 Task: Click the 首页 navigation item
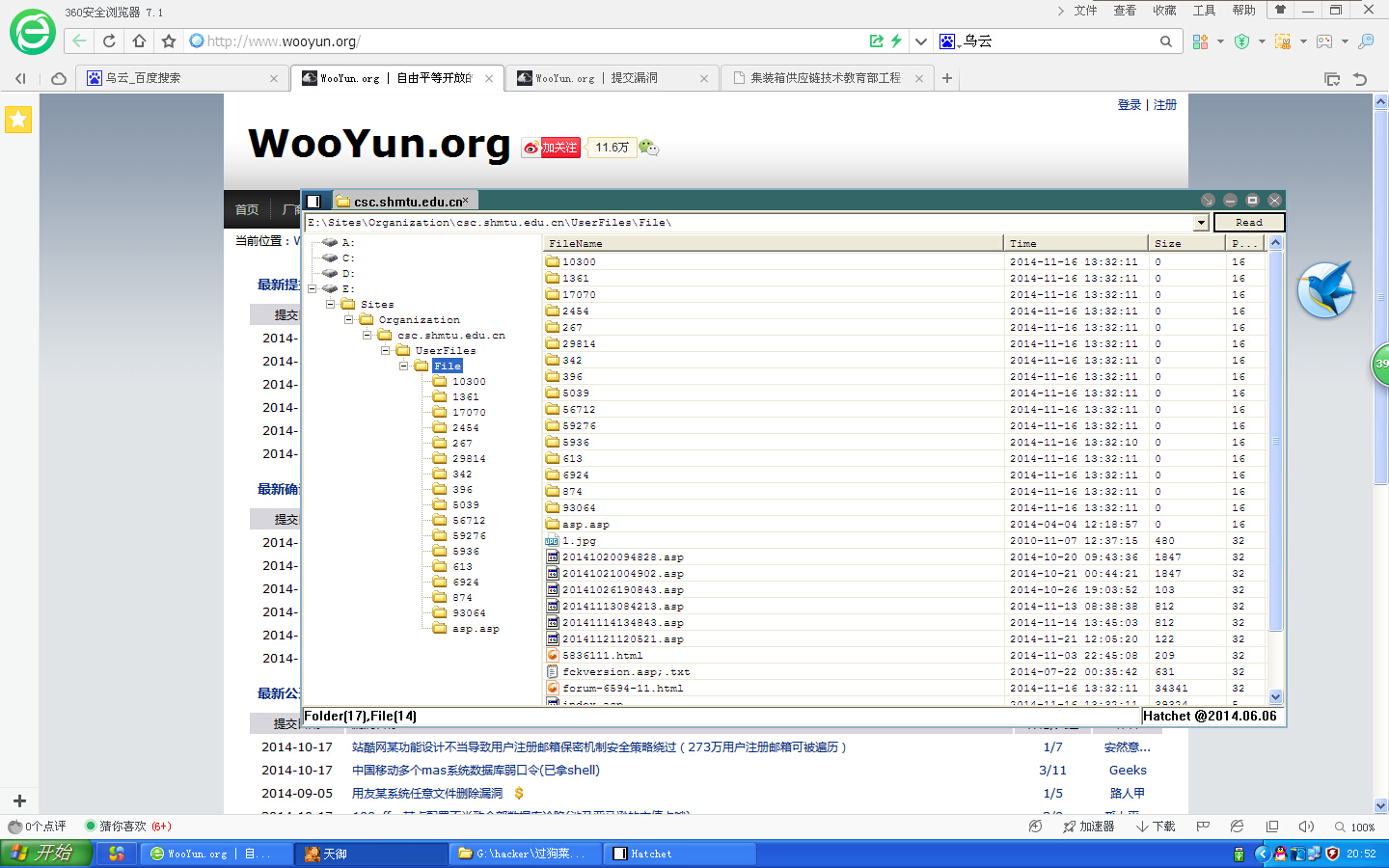(x=247, y=209)
